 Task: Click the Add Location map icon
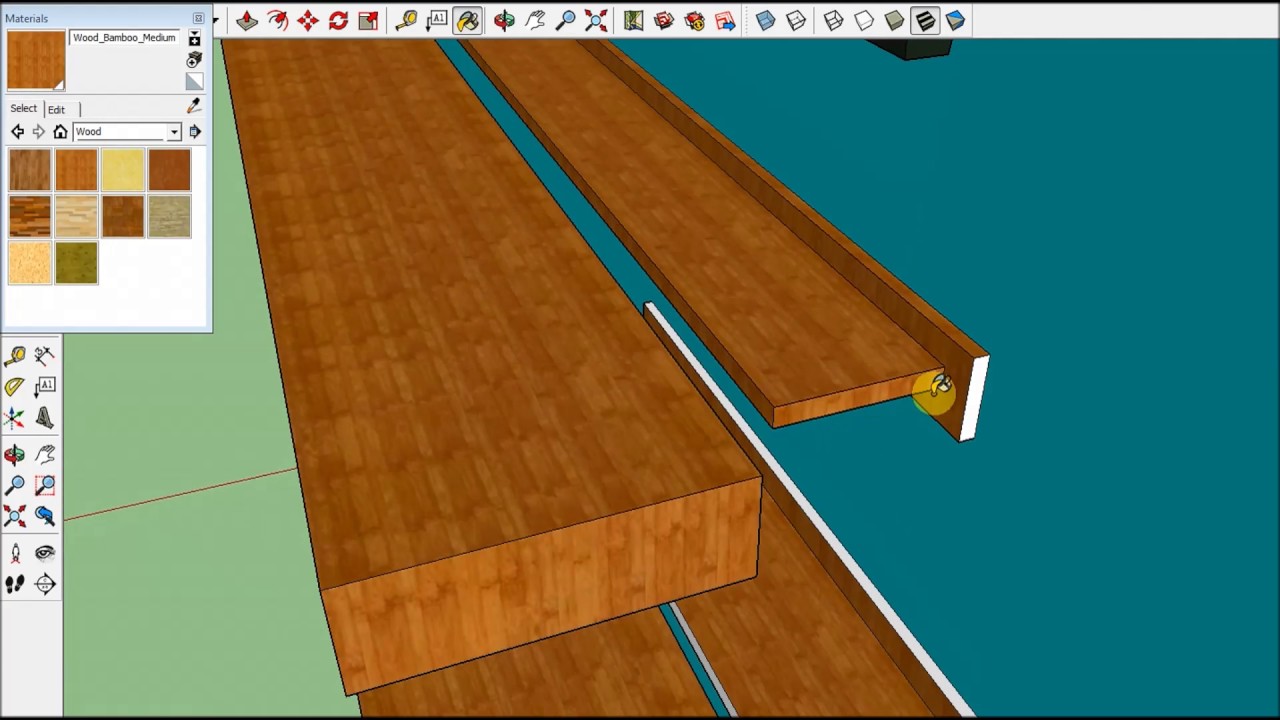point(633,20)
